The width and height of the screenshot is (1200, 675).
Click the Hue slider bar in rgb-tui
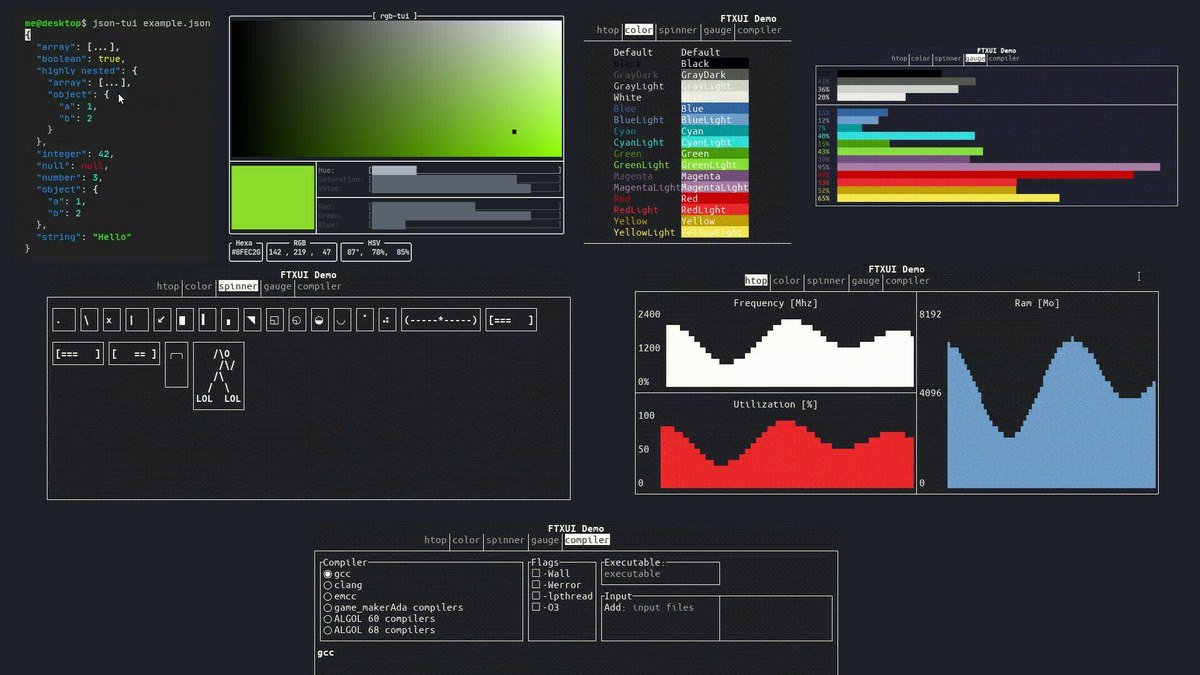(464, 171)
